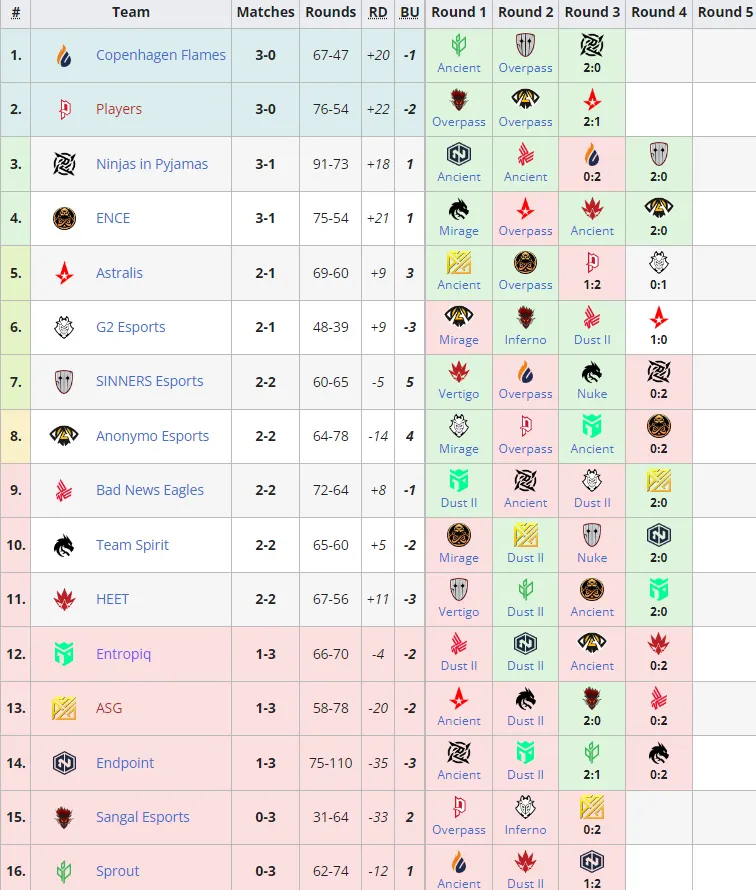This screenshot has width=756, height=890.
Task: Open the ENCE team page link
Action: click(113, 218)
